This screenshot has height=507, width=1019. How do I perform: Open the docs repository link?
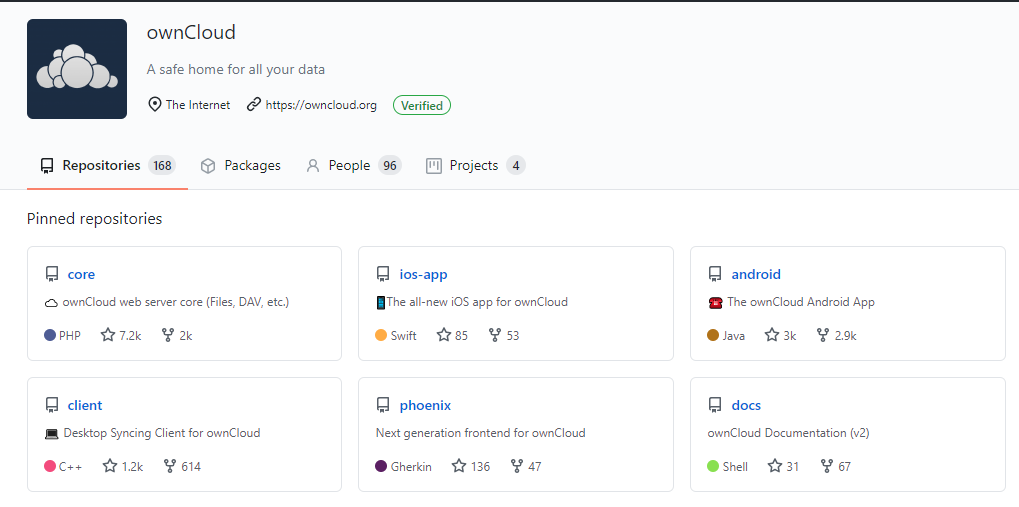(746, 406)
